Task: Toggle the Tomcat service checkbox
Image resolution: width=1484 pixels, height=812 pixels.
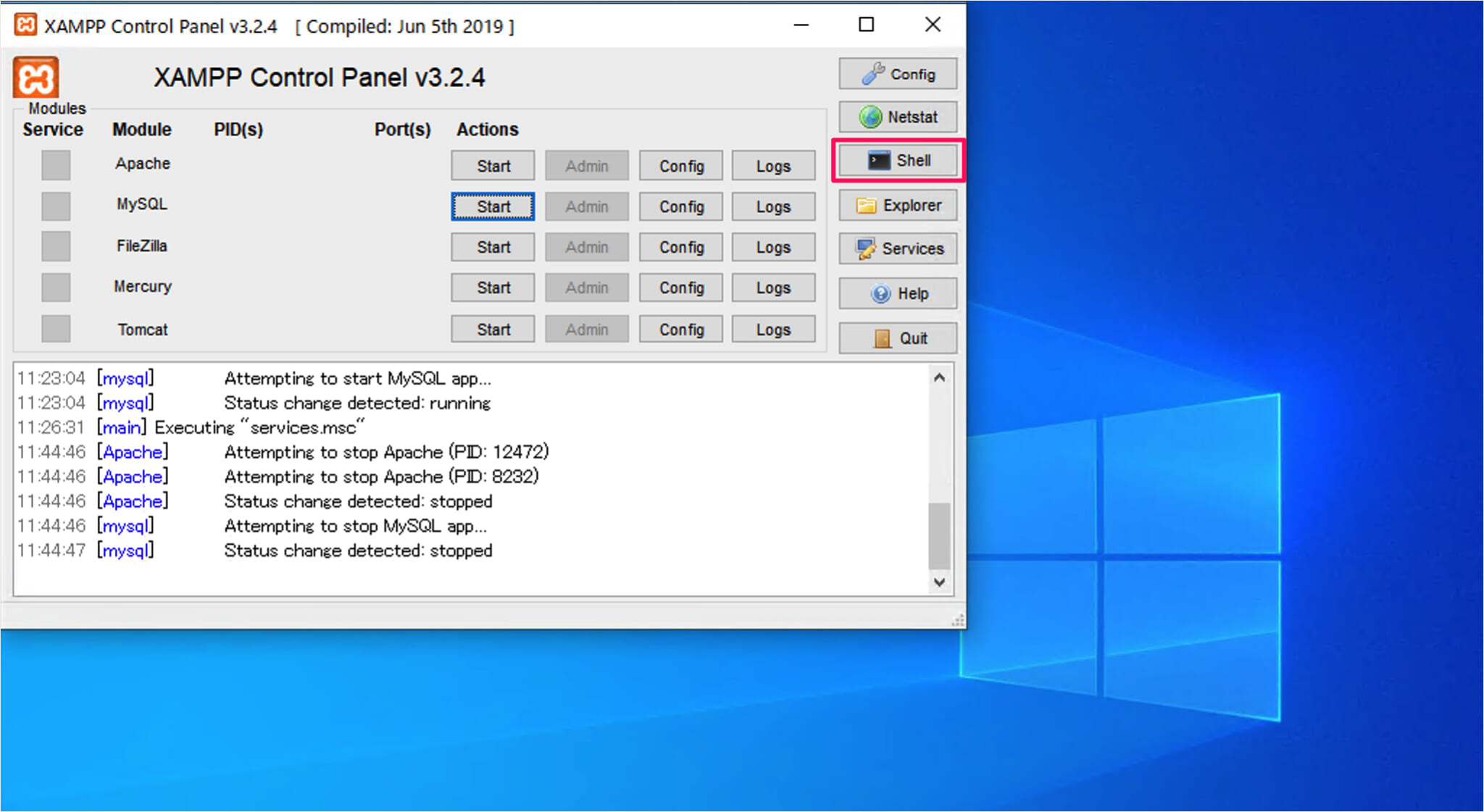Action: (x=56, y=329)
